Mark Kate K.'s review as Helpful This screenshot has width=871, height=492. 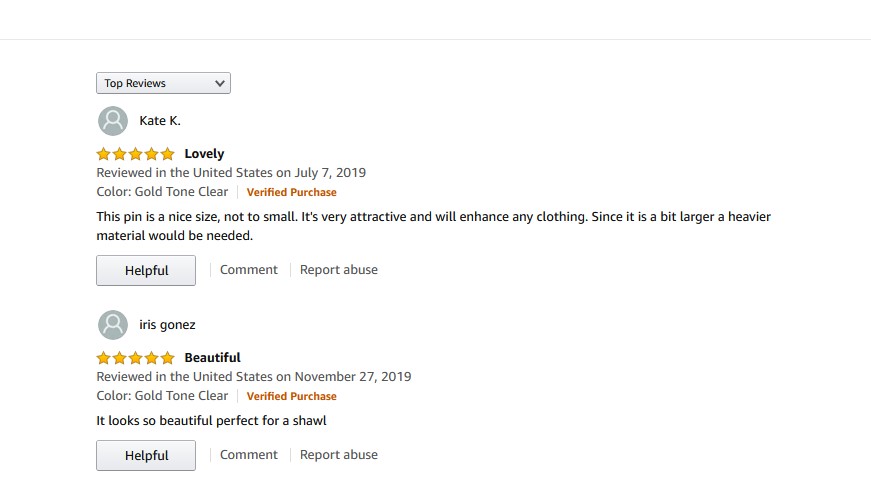146,270
